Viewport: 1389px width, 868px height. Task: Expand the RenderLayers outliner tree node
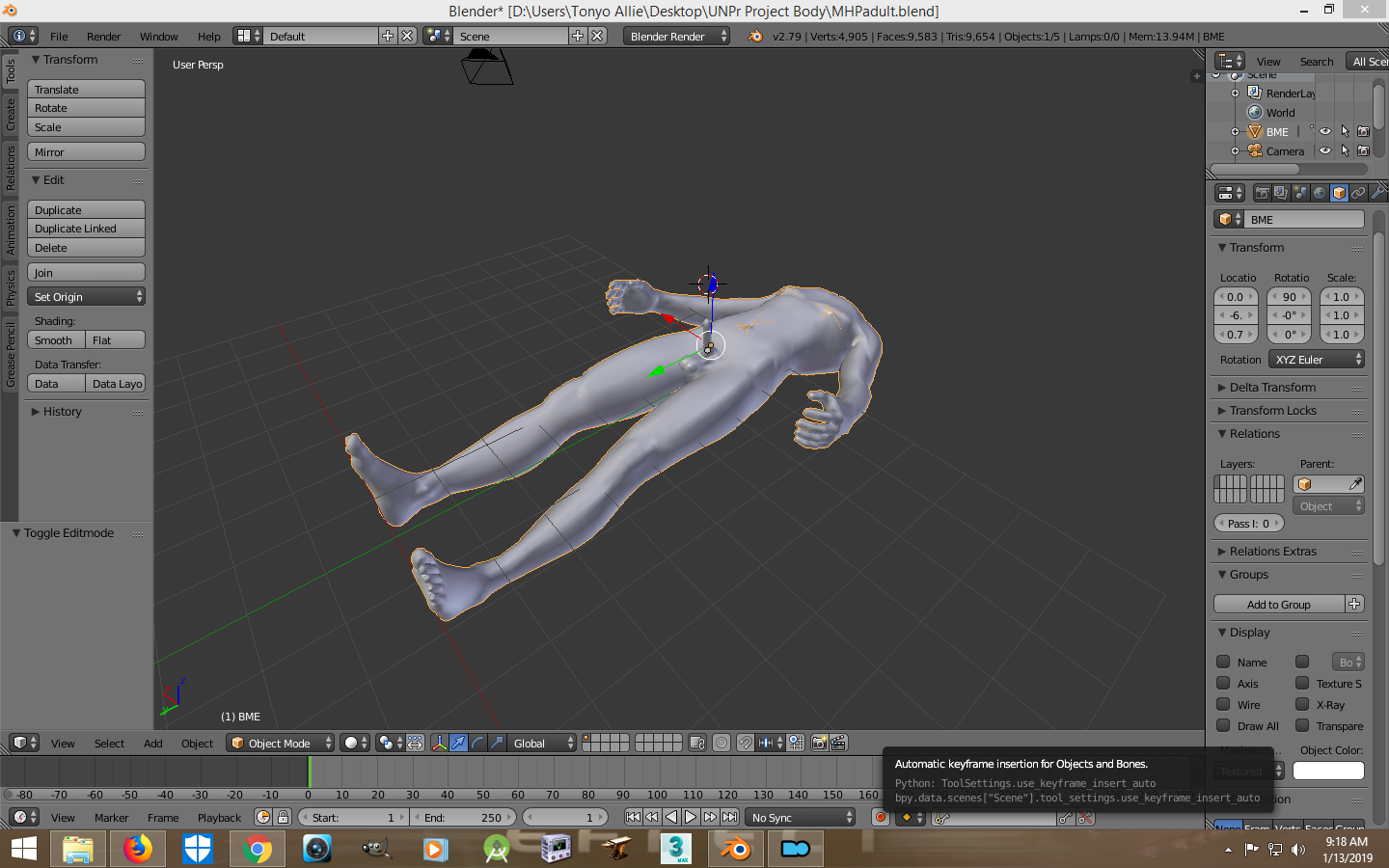click(1235, 94)
